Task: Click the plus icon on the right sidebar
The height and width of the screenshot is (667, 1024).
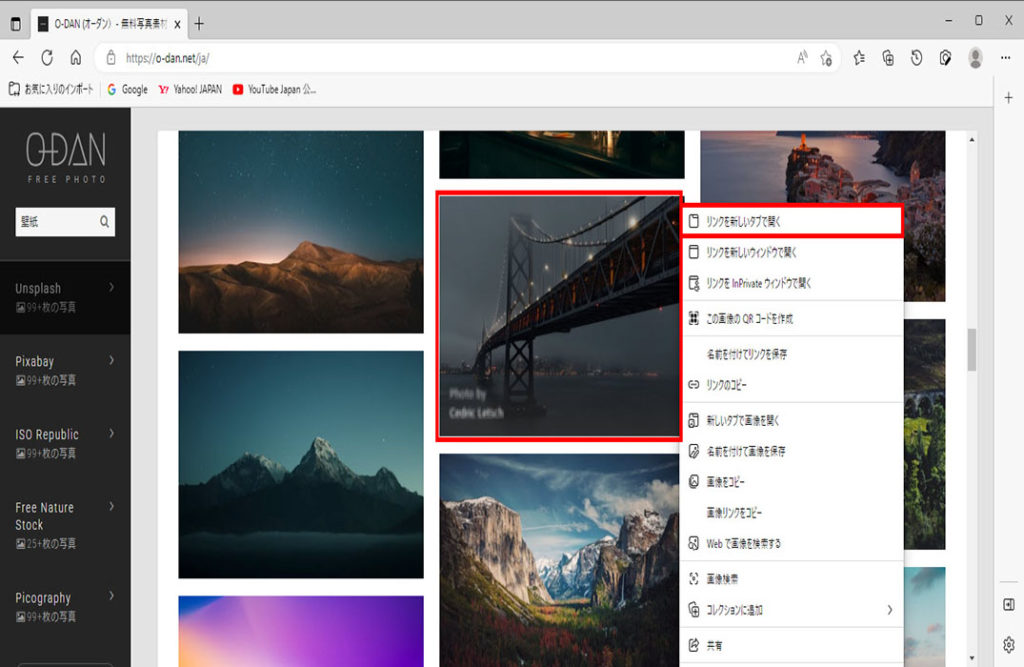Action: 1008,98
